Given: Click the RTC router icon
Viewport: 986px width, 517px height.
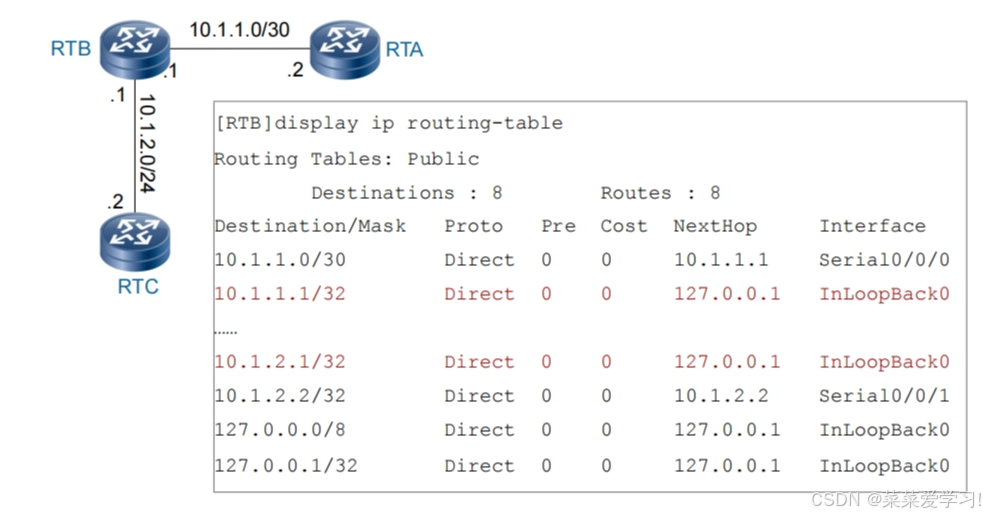Looking at the screenshot, I should pyautogui.click(x=134, y=240).
